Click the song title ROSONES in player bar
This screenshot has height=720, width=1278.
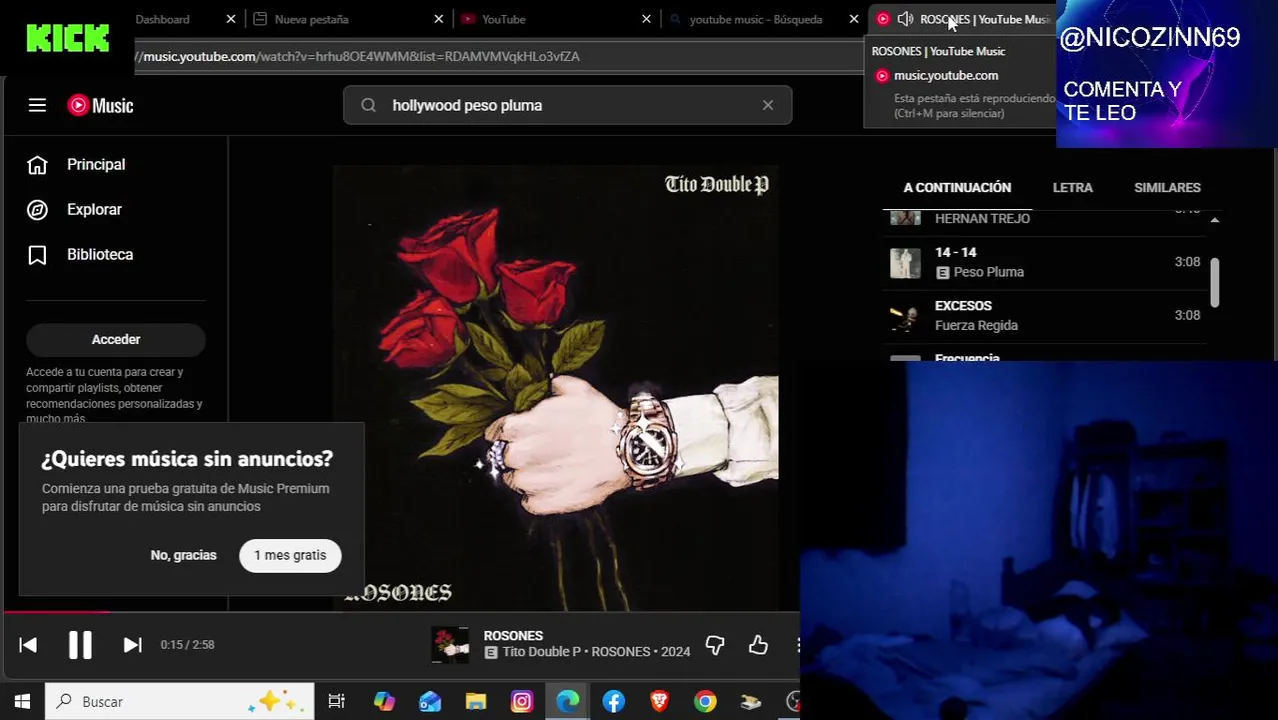(513, 636)
